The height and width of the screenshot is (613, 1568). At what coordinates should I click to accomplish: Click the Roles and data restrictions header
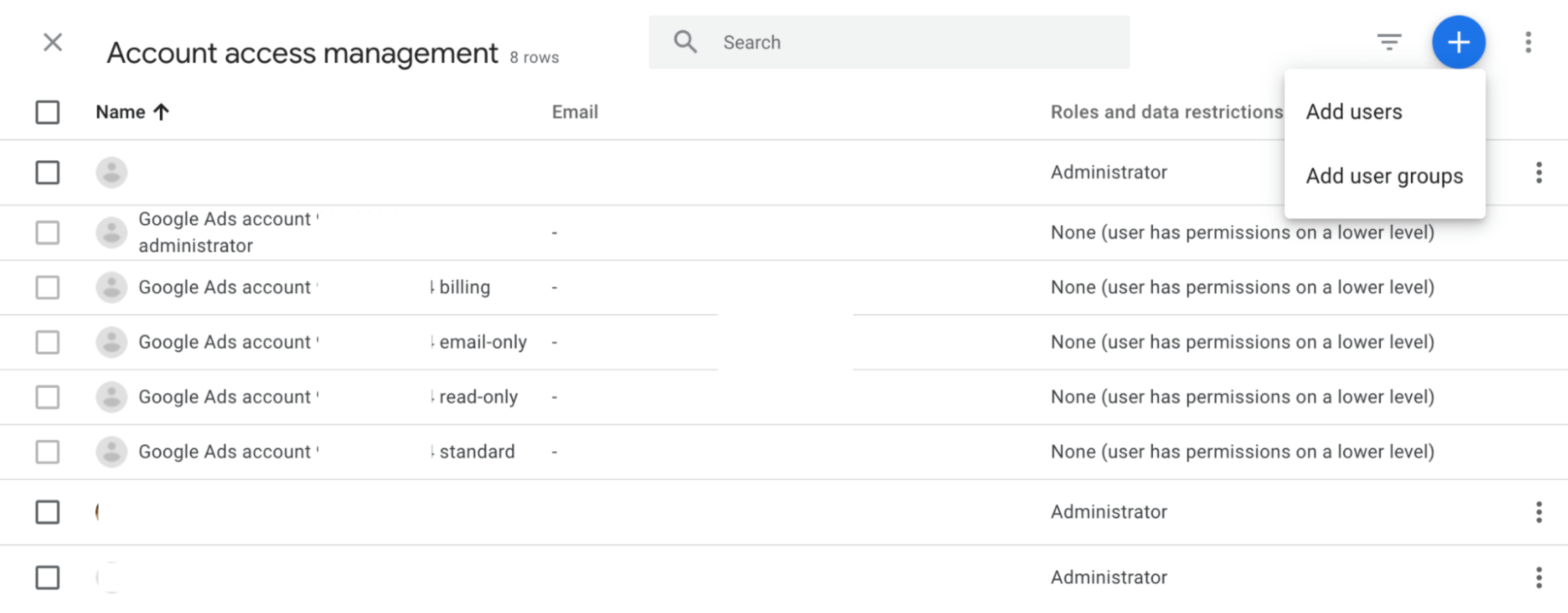click(1166, 112)
